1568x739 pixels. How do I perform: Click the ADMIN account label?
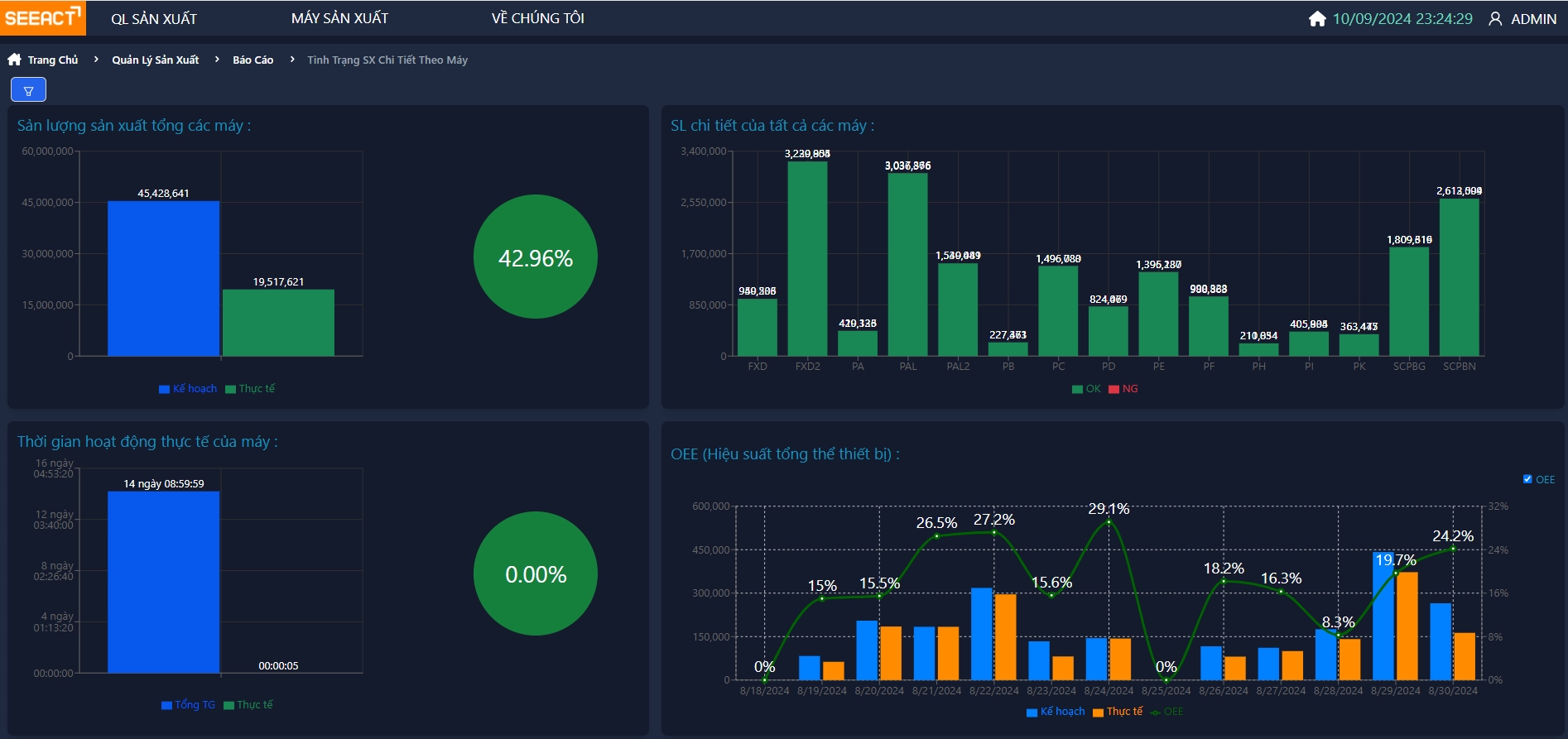pos(1533,18)
